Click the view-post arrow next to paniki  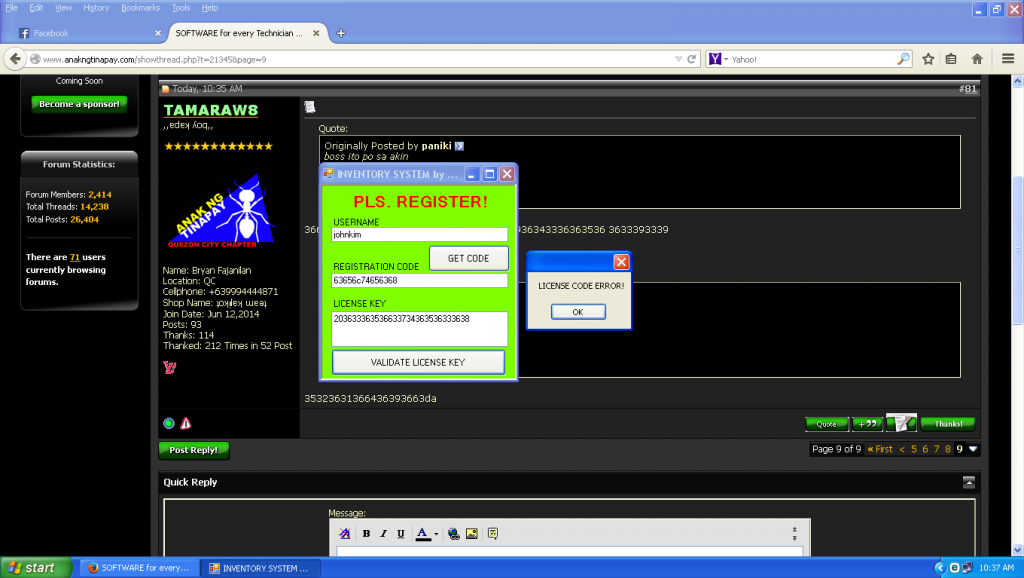(x=459, y=146)
